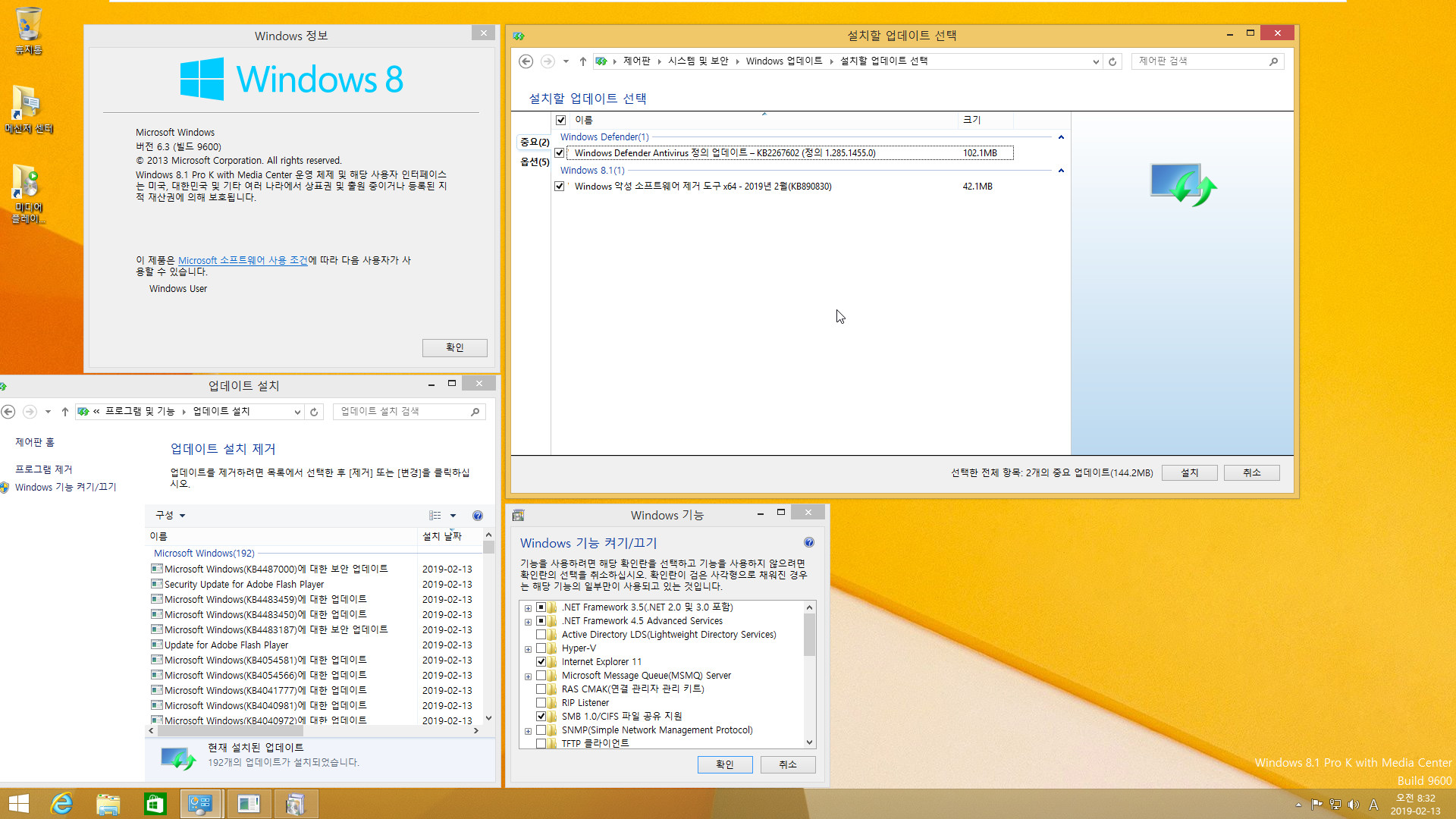This screenshot has width=1456, height=819.
Task: Open the Recycle Bin desktop icon
Action: tap(28, 31)
